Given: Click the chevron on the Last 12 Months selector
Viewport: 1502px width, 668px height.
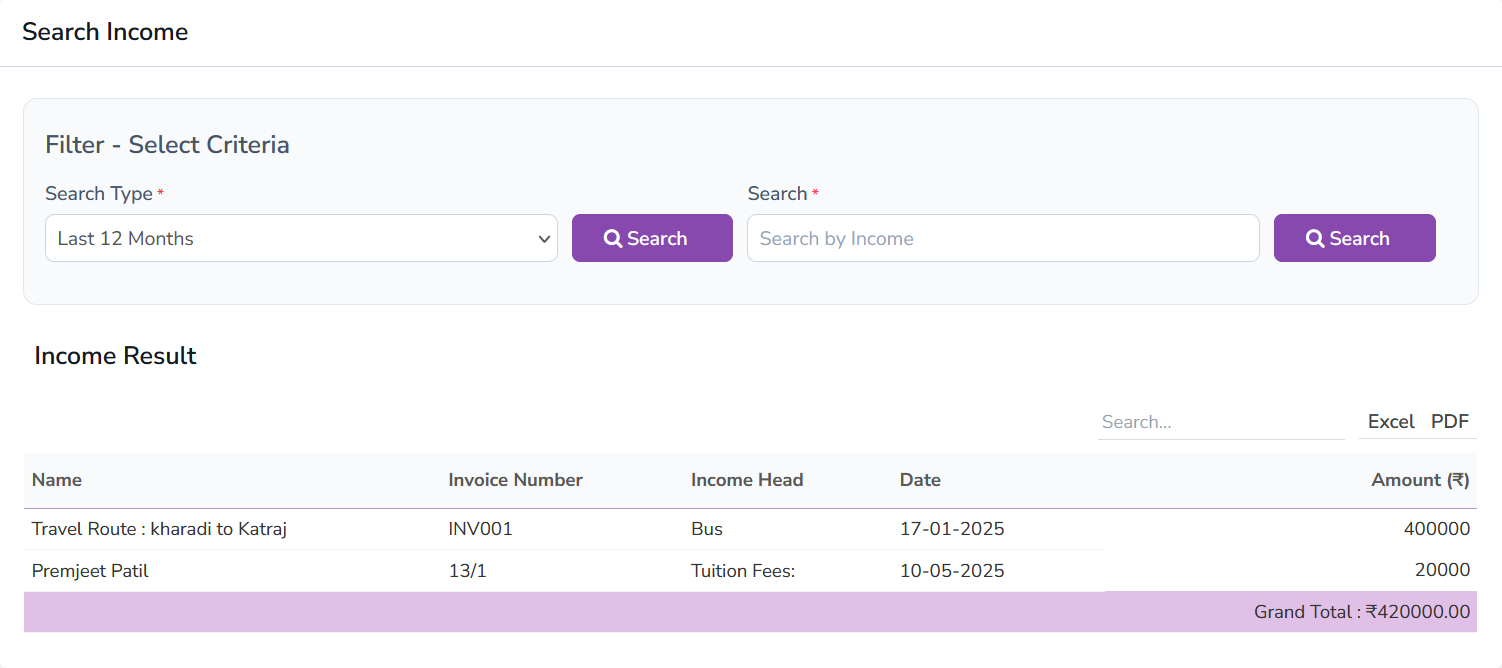Looking at the screenshot, I should 544,238.
